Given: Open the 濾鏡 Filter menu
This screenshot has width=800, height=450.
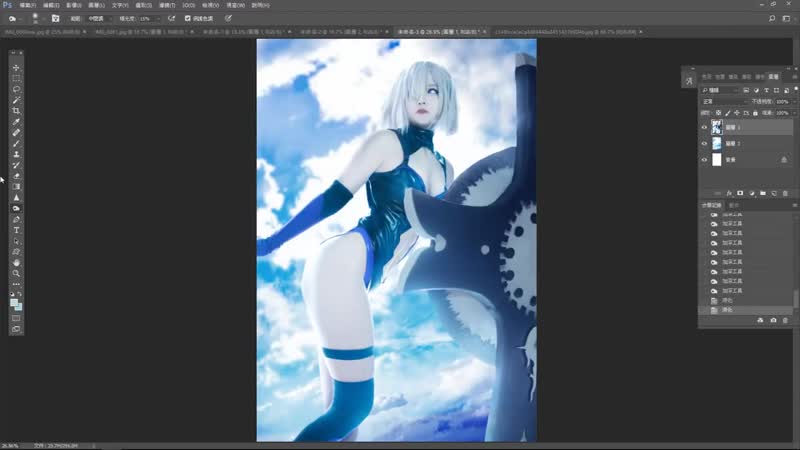Looking at the screenshot, I should [167, 5].
